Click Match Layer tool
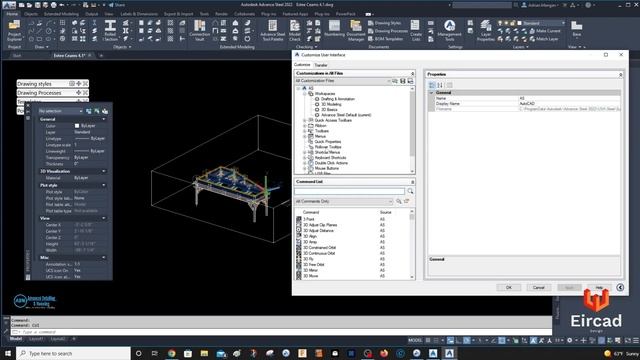The image size is (640, 360). coord(544,39)
